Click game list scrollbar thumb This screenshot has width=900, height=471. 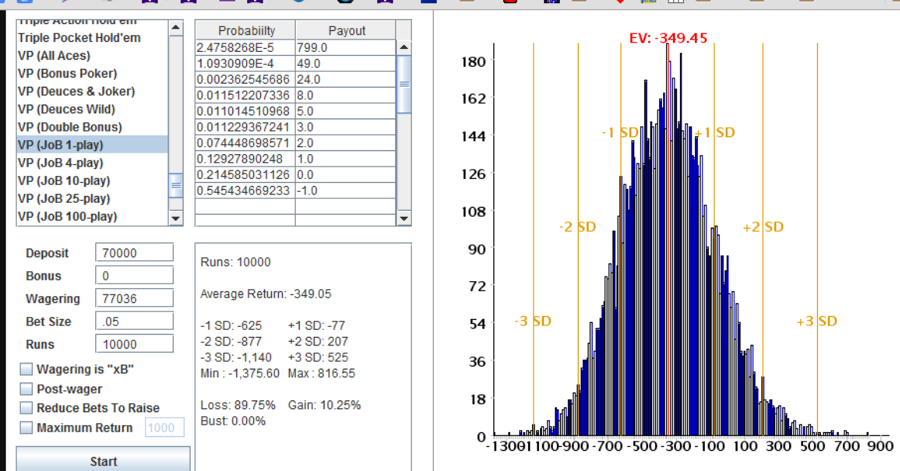pos(176,185)
